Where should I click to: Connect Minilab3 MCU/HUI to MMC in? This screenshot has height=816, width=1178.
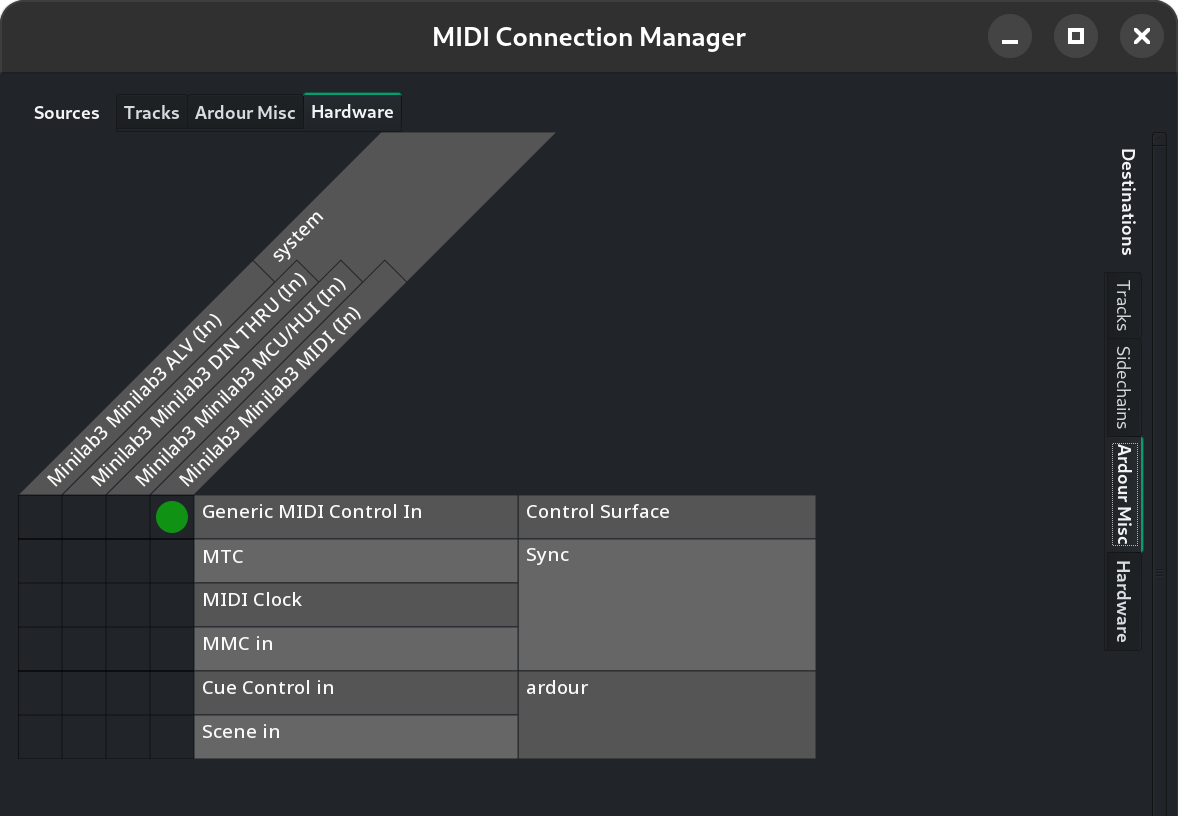[x=128, y=649]
